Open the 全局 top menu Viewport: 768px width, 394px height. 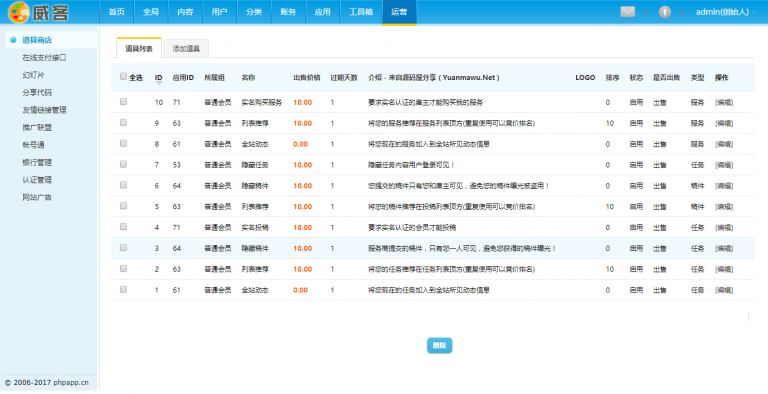pyautogui.click(x=151, y=12)
